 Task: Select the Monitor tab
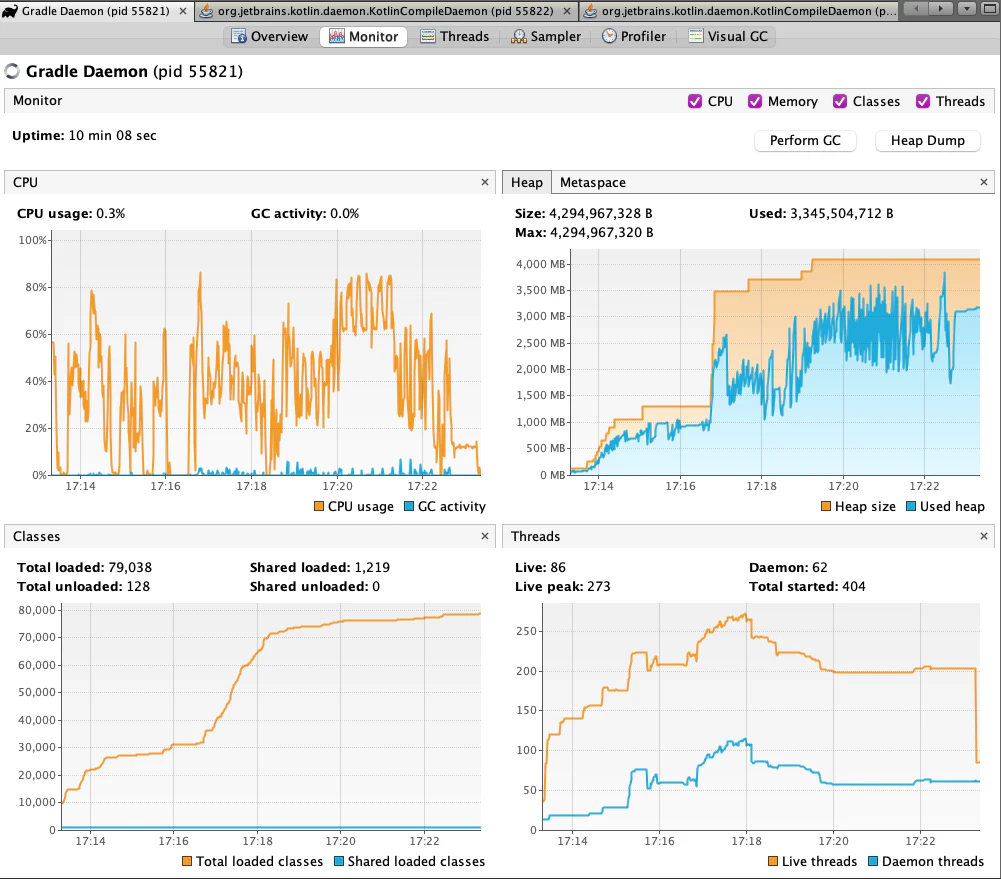pyautogui.click(x=363, y=36)
